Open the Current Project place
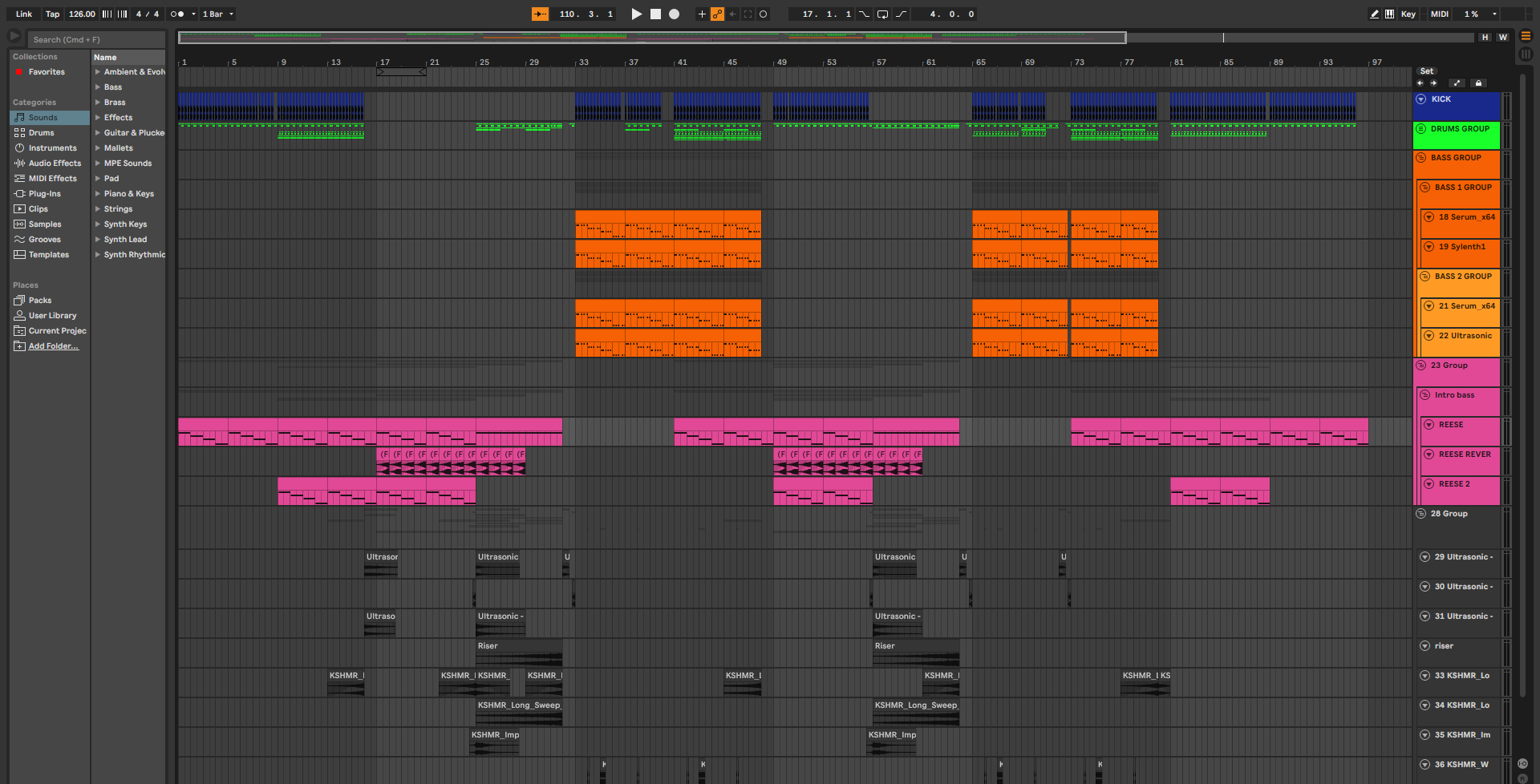The width and height of the screenshot is (1540, 784). coord(50,331)
